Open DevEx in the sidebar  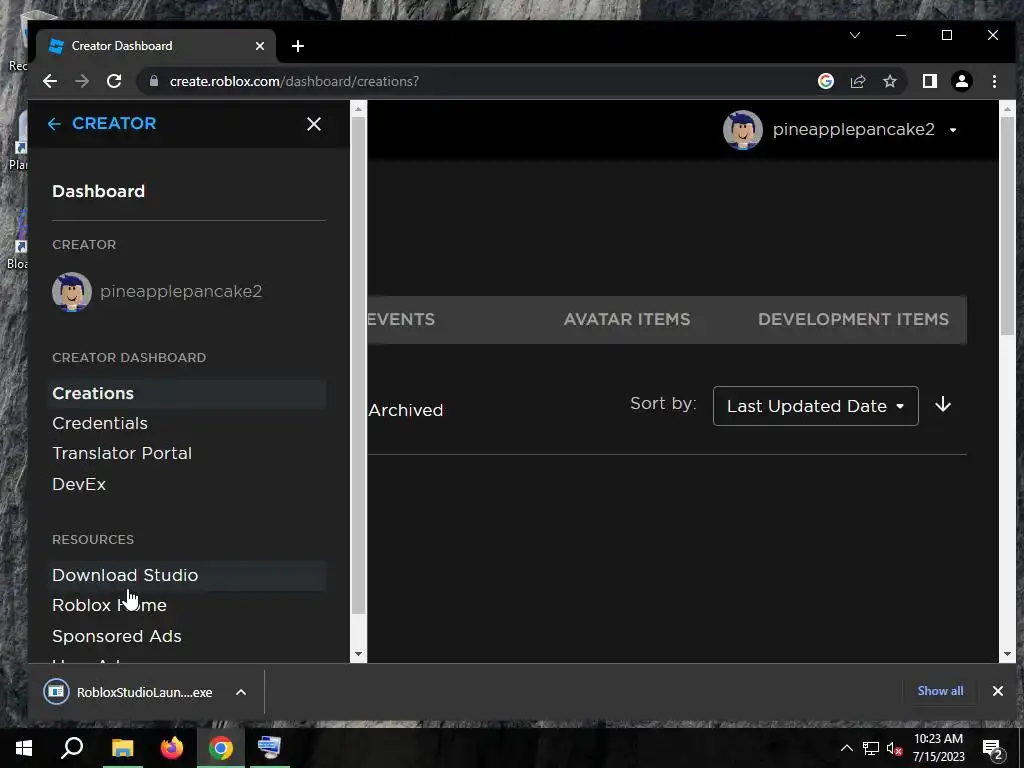(79, 484)
